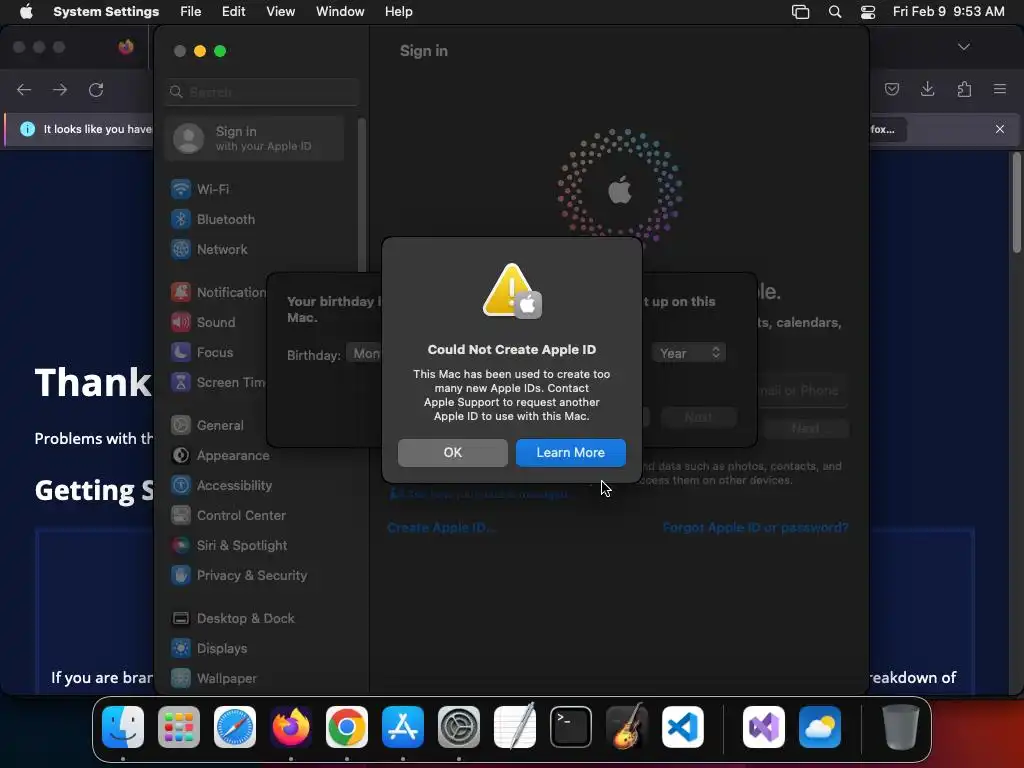The width and height of the screenshot is (1024, 768).
Task: Click the Learn More button
Action: point(571,453)
